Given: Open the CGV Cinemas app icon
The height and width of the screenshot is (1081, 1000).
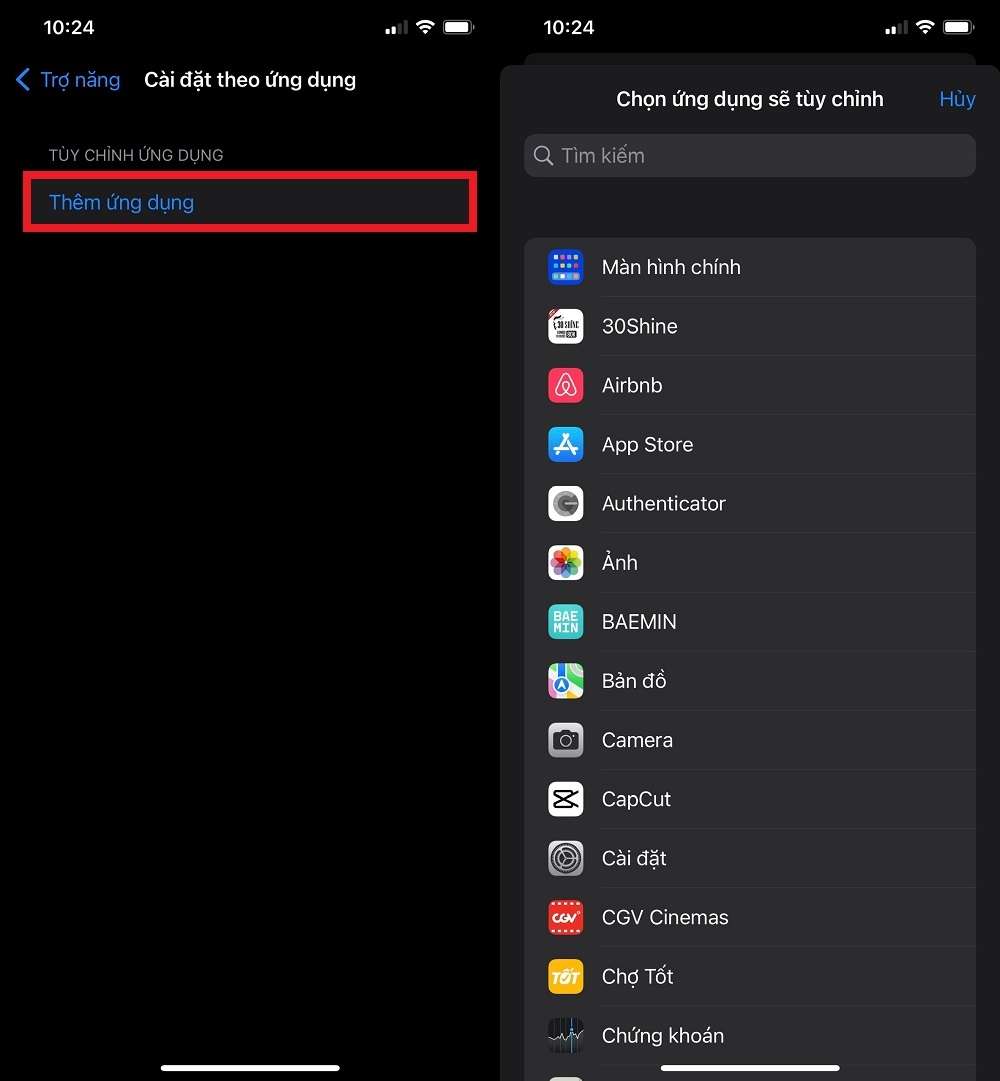Looking at the screenshot, I should pos(565,917).
